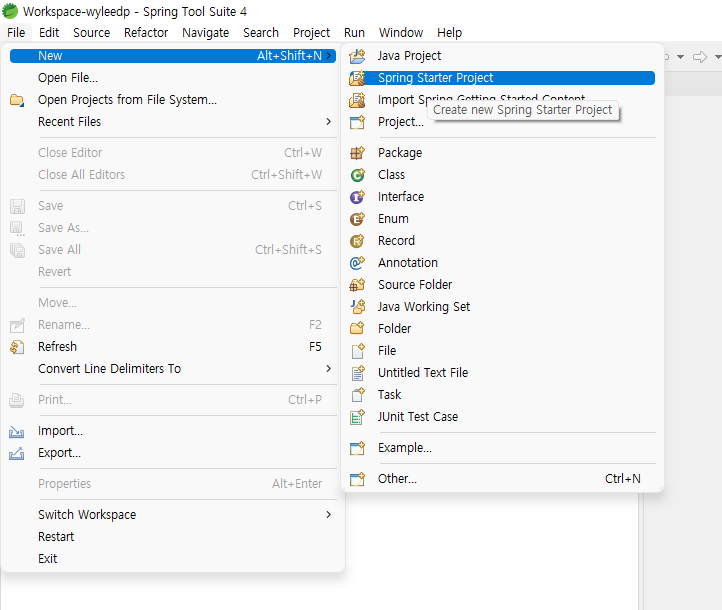
Task: Select Restart in the File menu
Action: [x=173, y=537]
